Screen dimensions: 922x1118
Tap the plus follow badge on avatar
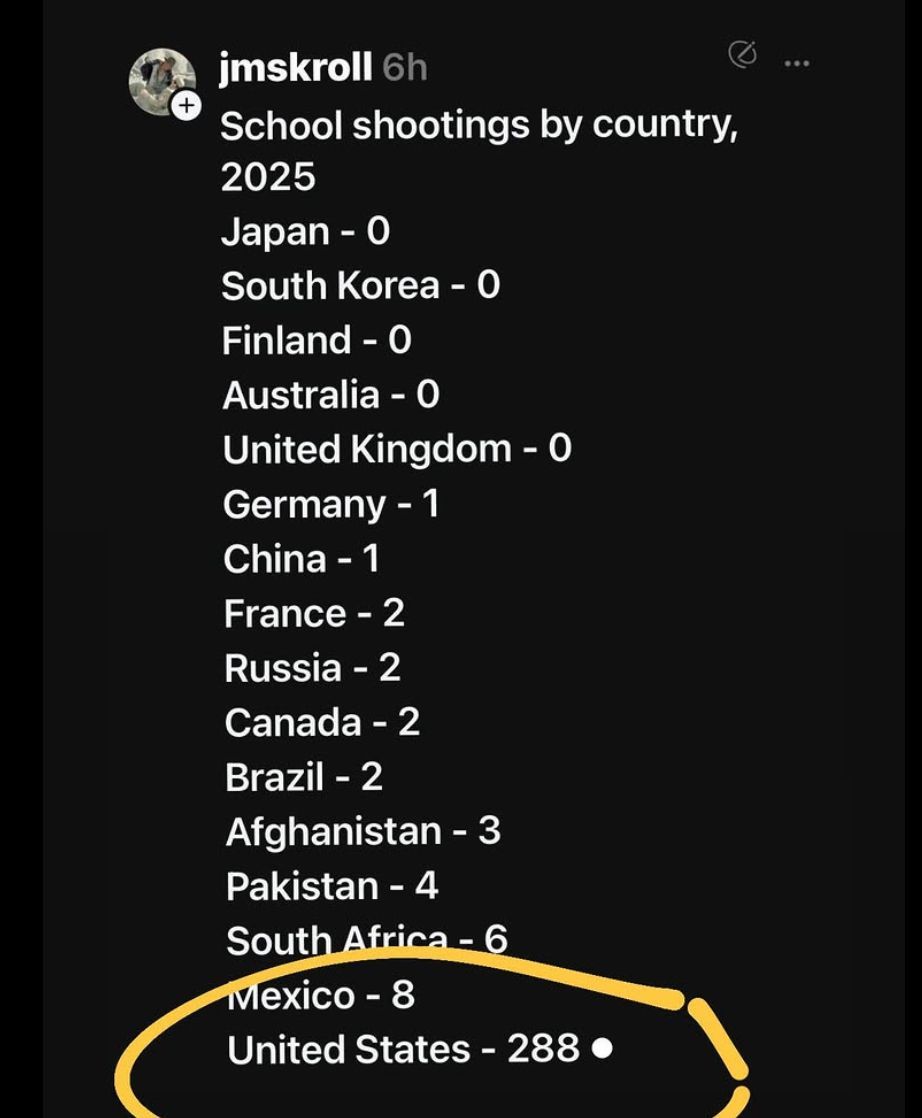pos(187,106)
